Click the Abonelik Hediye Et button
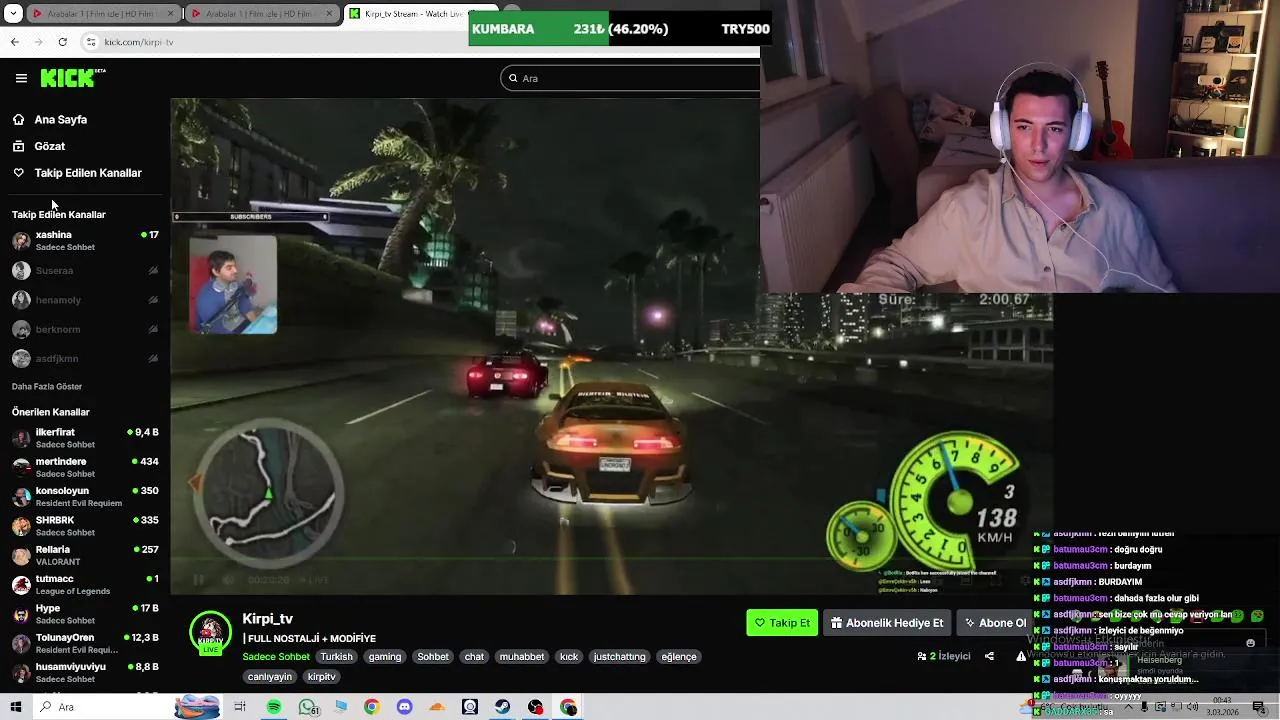 click(x=887, y=623)
